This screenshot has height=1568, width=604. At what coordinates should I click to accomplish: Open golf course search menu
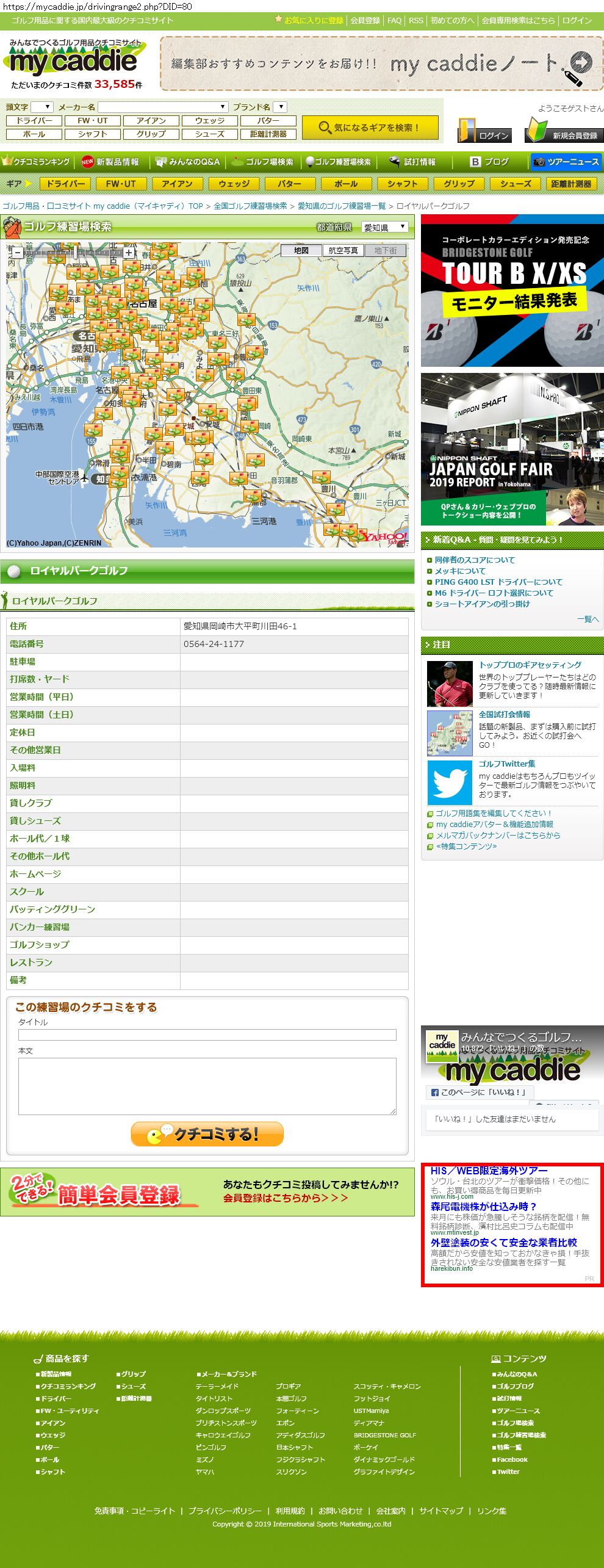[x=262, y=162]
